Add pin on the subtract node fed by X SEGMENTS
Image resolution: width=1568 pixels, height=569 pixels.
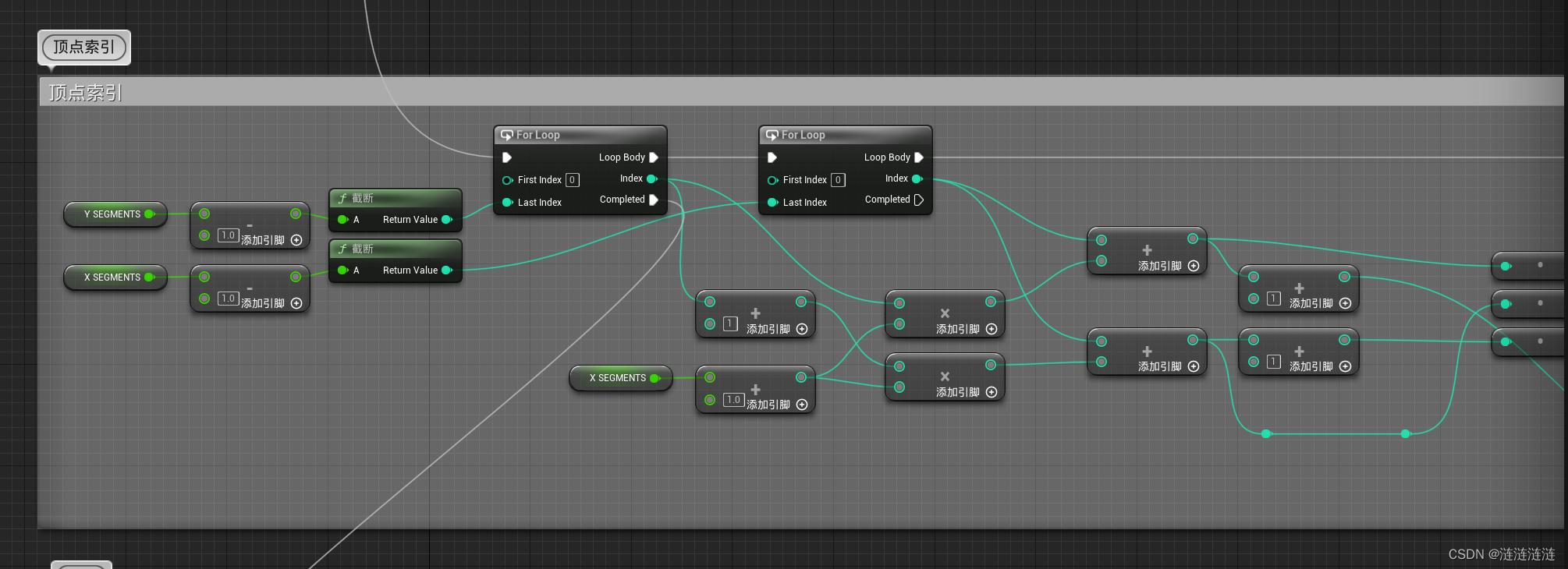click(x=296, y=303)
